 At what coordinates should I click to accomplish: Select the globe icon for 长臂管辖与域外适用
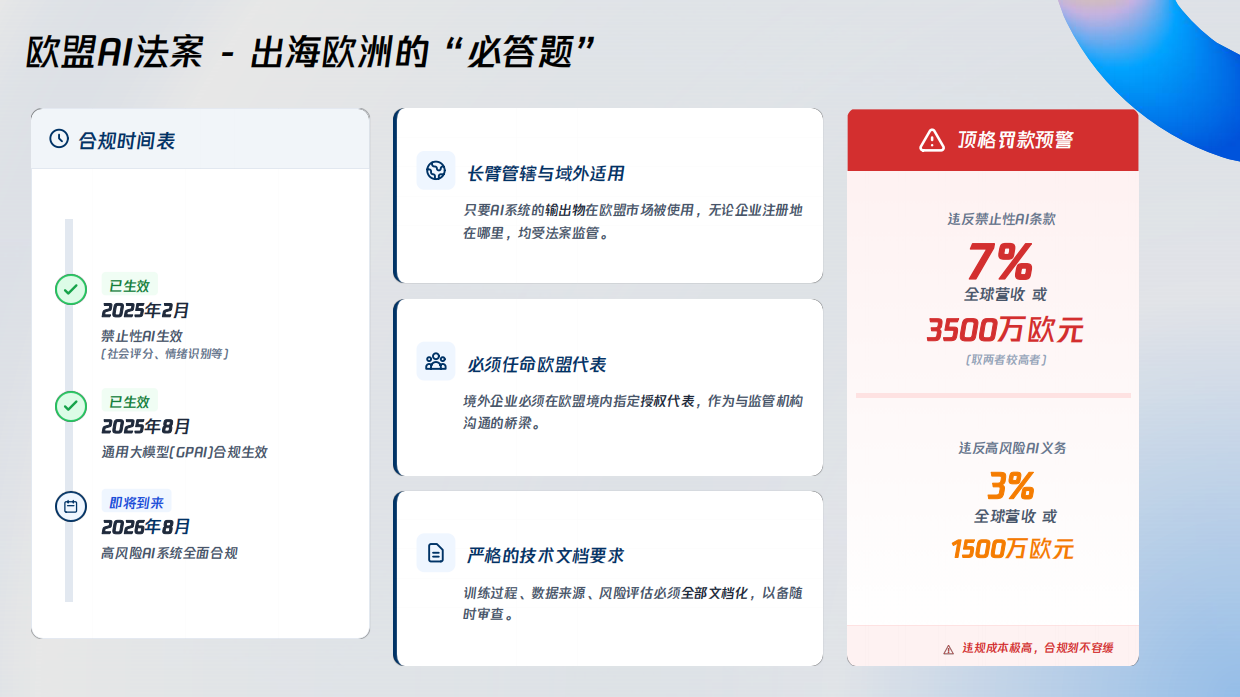click(435, 171)
